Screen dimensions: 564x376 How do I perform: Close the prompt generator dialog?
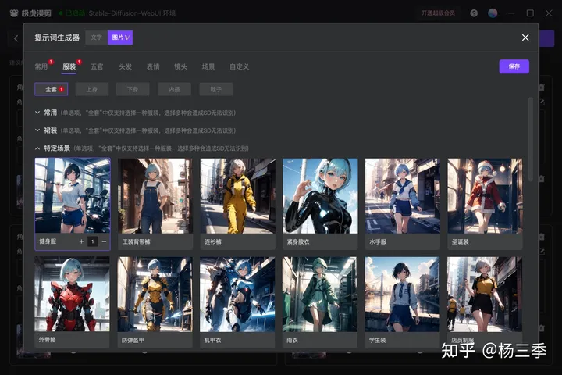click(525, 37)
